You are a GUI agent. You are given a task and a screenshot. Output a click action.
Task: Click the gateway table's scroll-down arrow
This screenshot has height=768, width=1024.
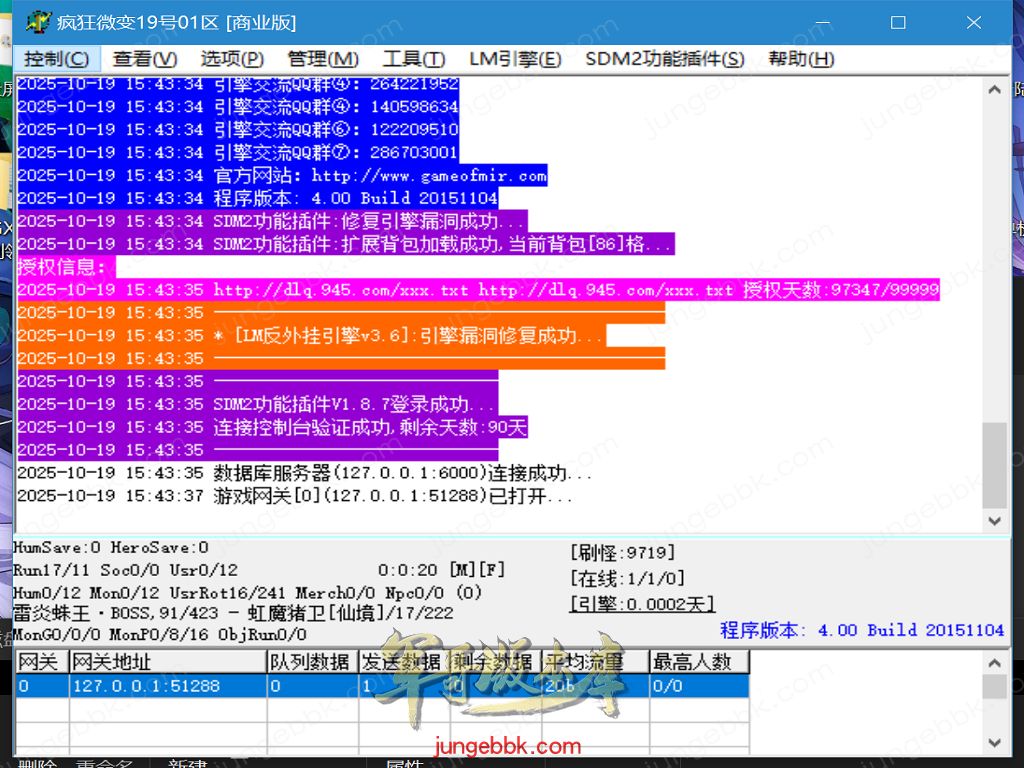pyautogui.click(x=994, y=742)
